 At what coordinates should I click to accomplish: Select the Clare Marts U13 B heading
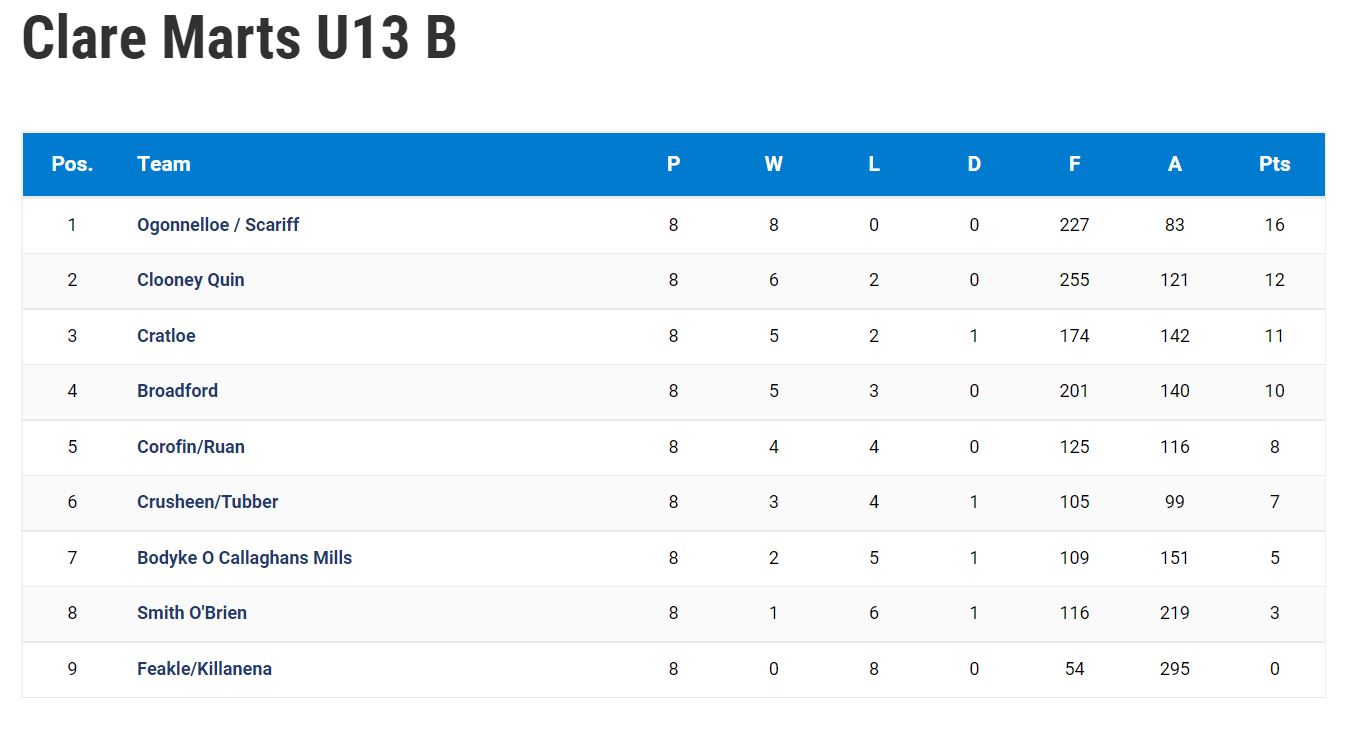click(x=240, y=38)
